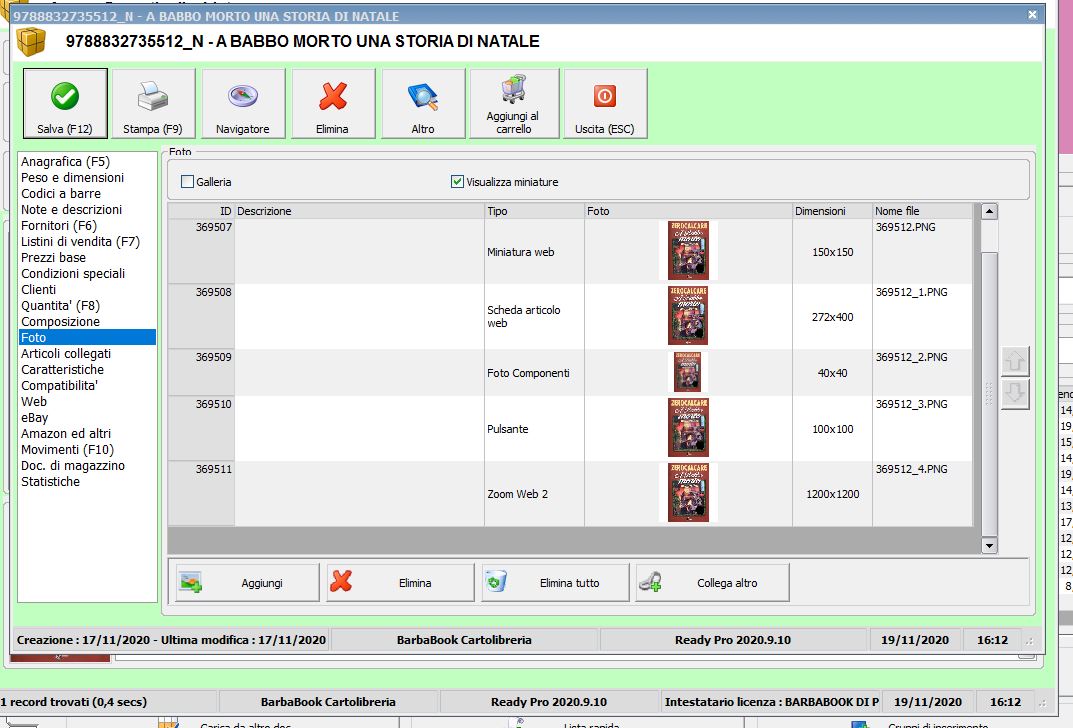Open Articoli collegati section
Image resolution: width=1073 pixels, height=728 pixels.
coord(66,353)
